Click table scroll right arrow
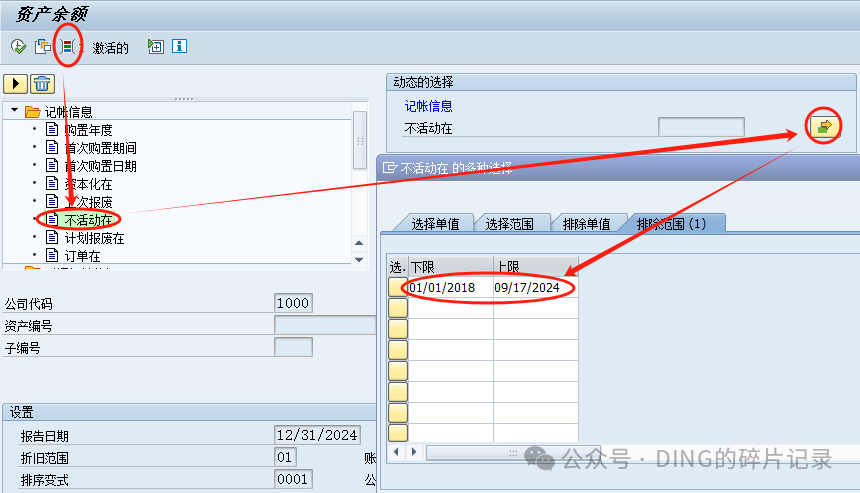 (414, 452)
